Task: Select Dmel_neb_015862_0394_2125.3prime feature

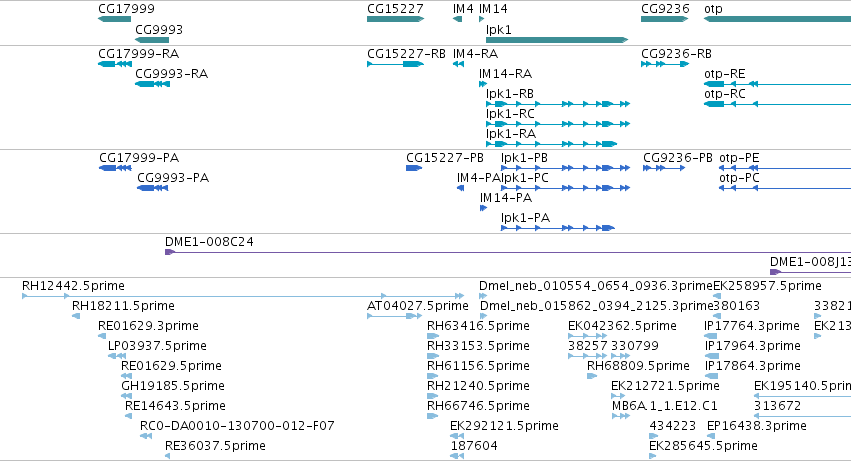Action: (484, 316)
